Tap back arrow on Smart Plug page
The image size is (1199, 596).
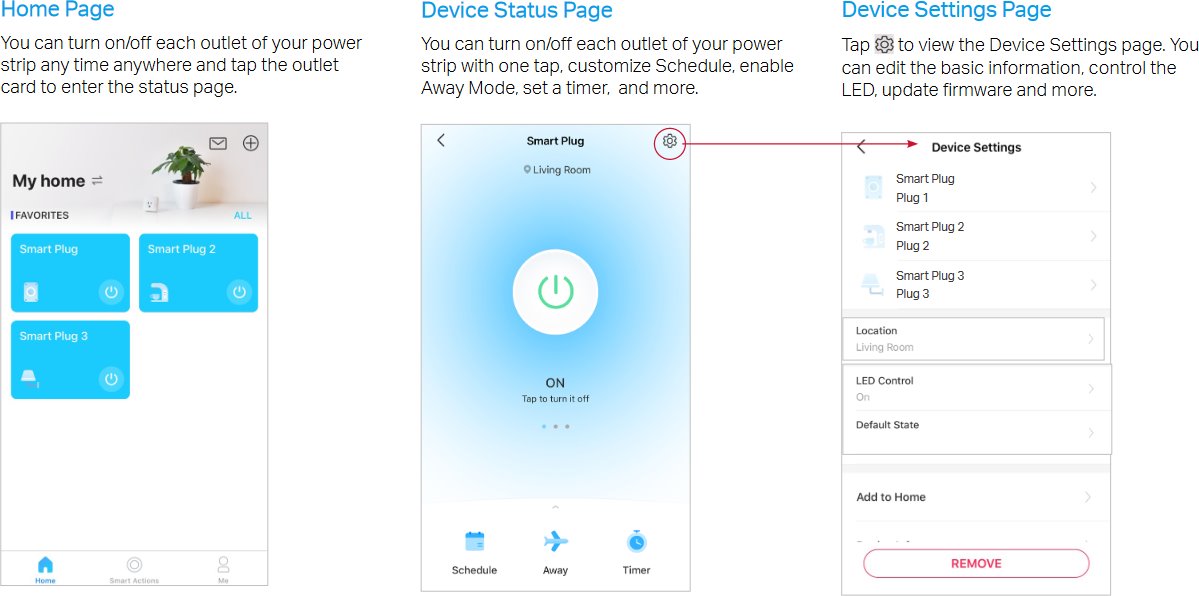441,141
